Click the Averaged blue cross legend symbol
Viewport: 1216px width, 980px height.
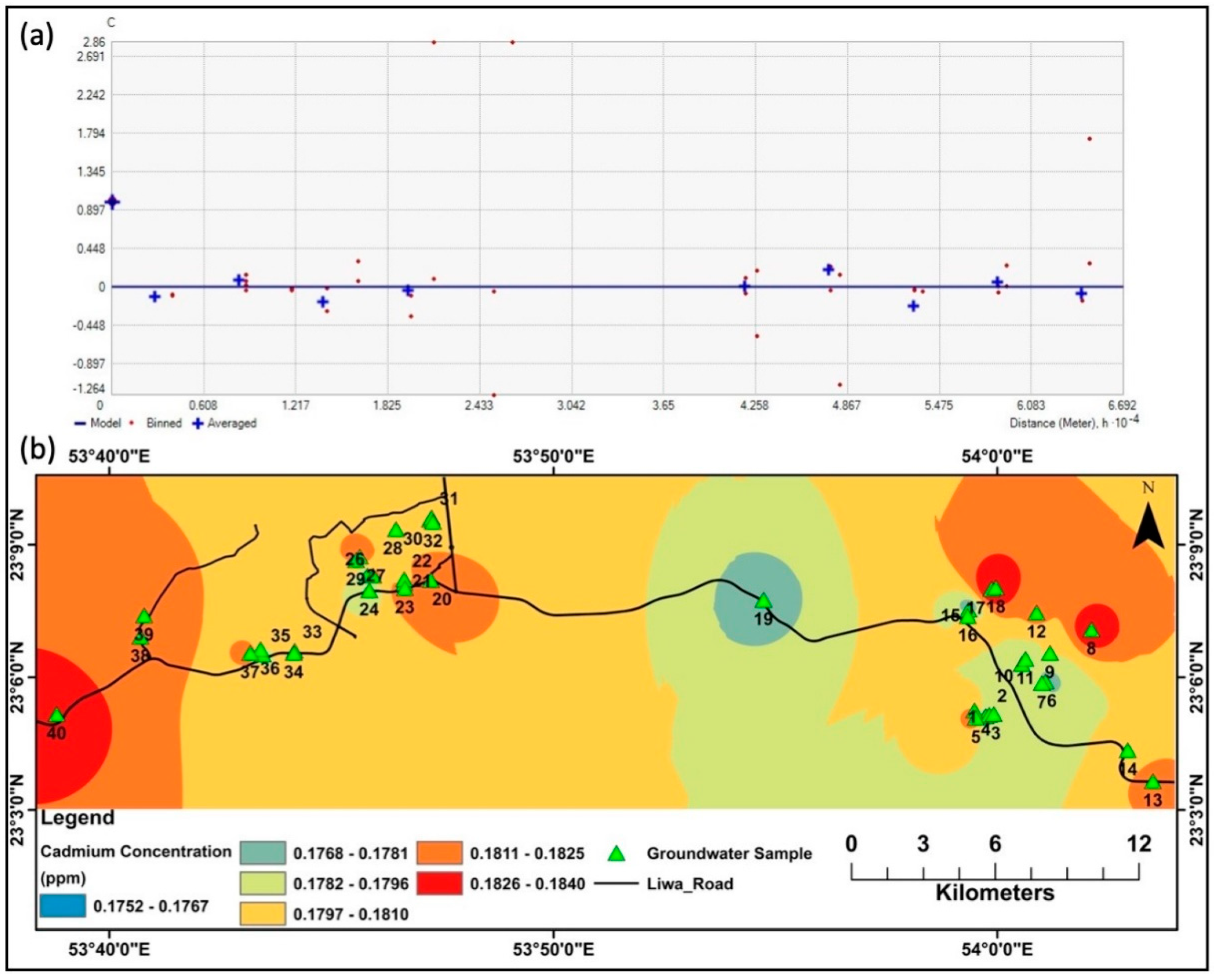[x=198, y=423]
